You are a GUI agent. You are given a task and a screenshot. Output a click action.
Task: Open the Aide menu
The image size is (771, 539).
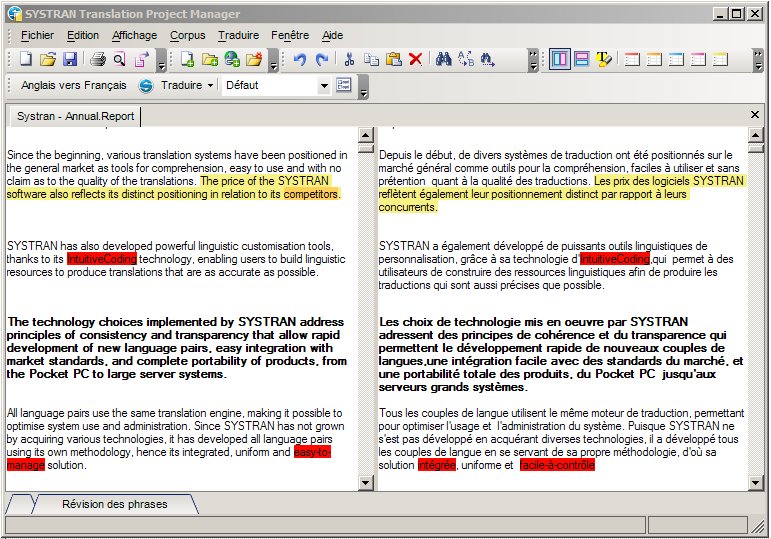tap(332, 35)
